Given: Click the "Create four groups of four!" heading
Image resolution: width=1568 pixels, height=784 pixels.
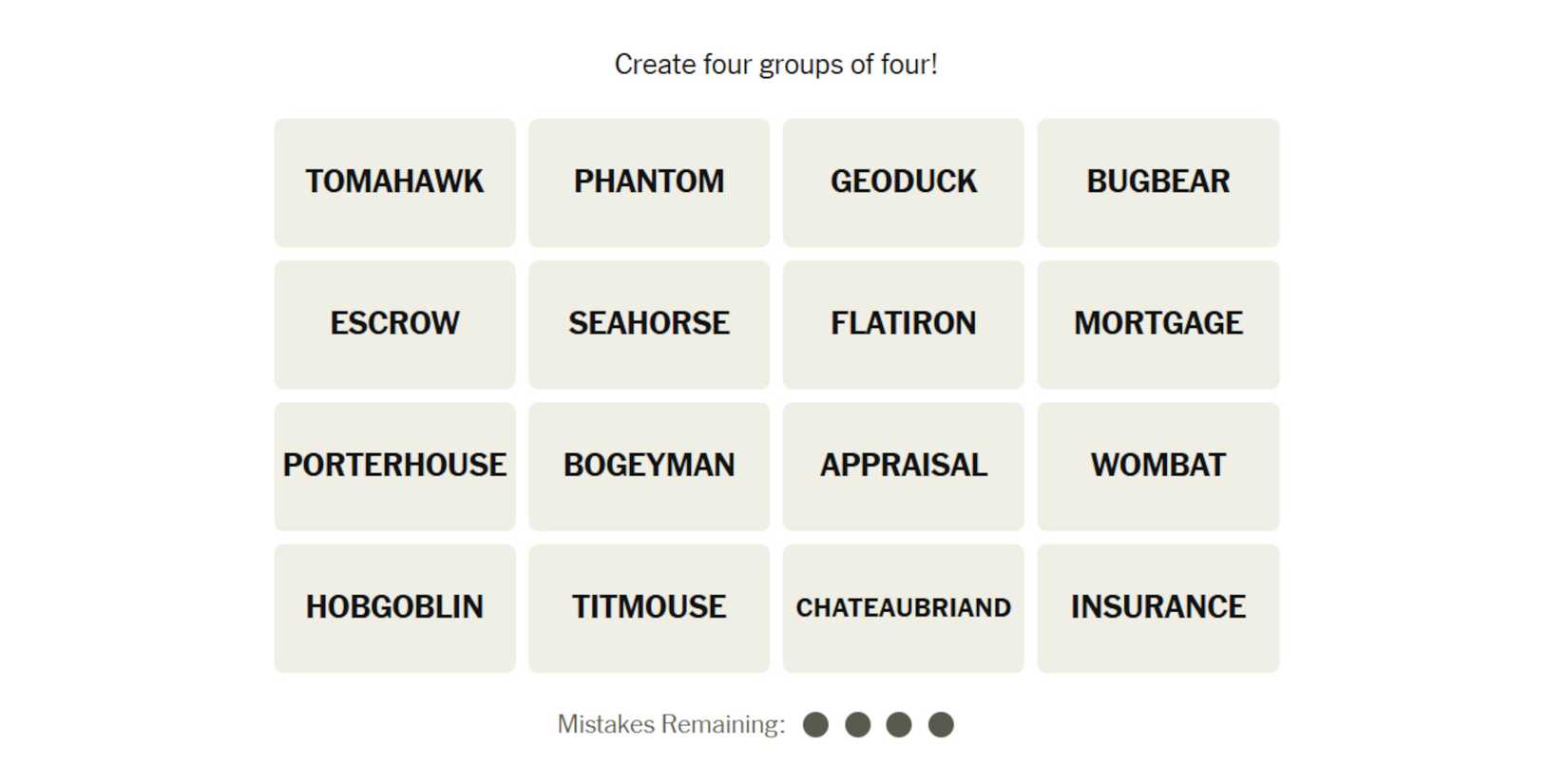Looking at the screenshot, I should click(775, 65).
